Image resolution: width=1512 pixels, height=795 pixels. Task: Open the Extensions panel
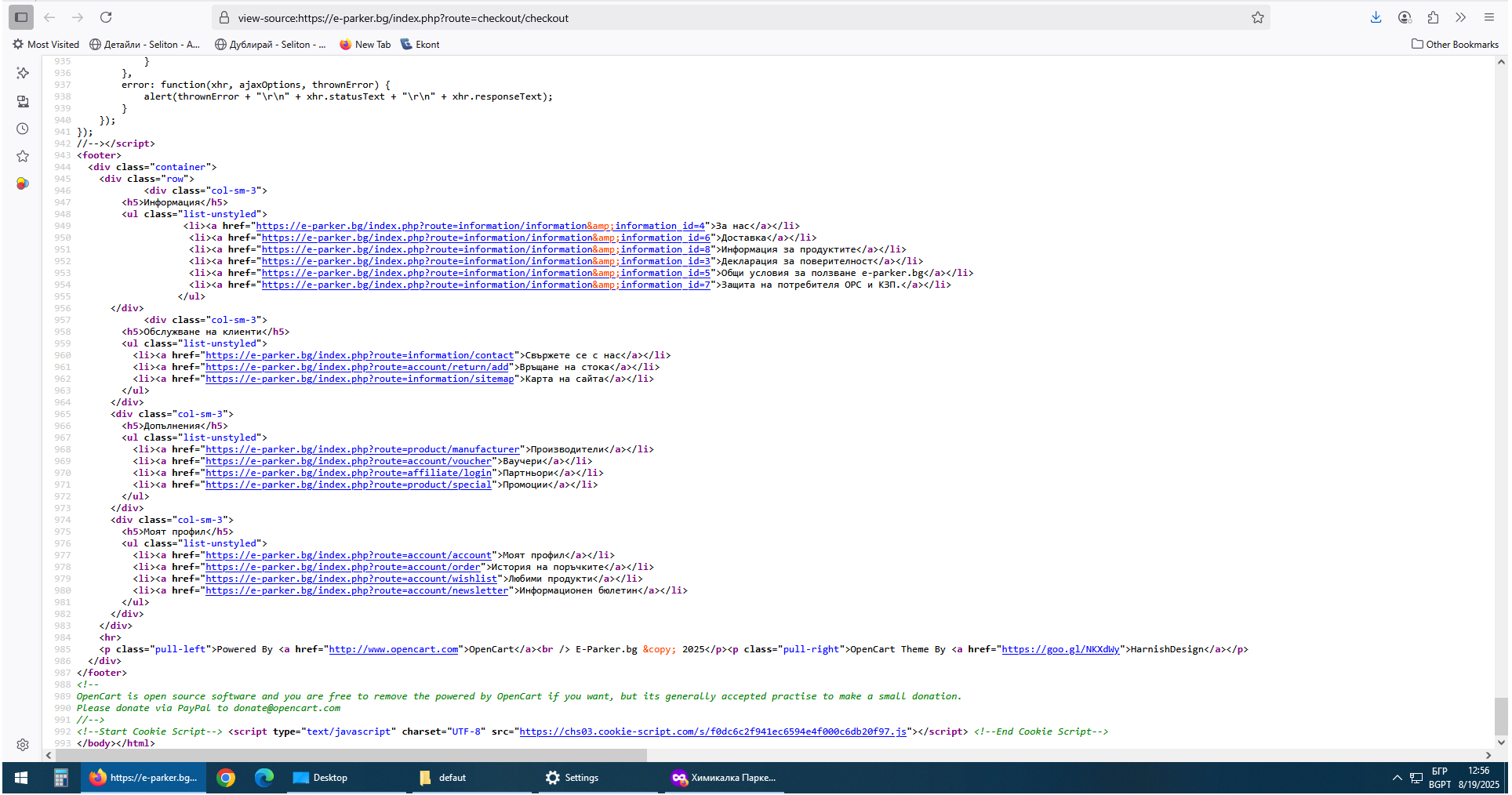click(x=1433, y=17)
